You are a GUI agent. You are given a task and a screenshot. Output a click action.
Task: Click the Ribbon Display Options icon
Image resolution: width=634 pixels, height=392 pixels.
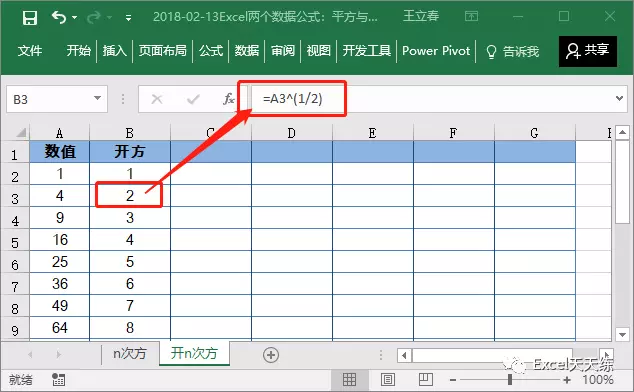pyautogui.click(x=471, y=16)
